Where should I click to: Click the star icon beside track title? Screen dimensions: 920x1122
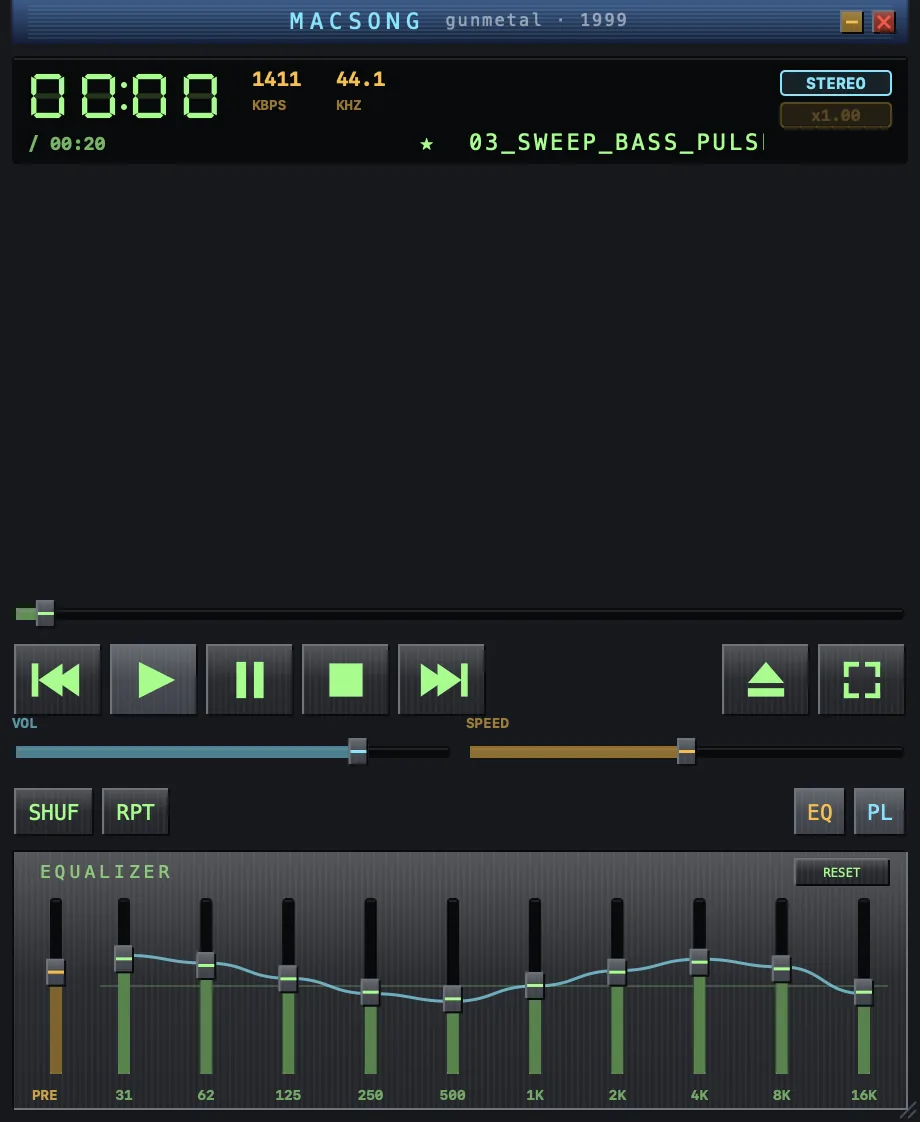(x=426, y=144)
